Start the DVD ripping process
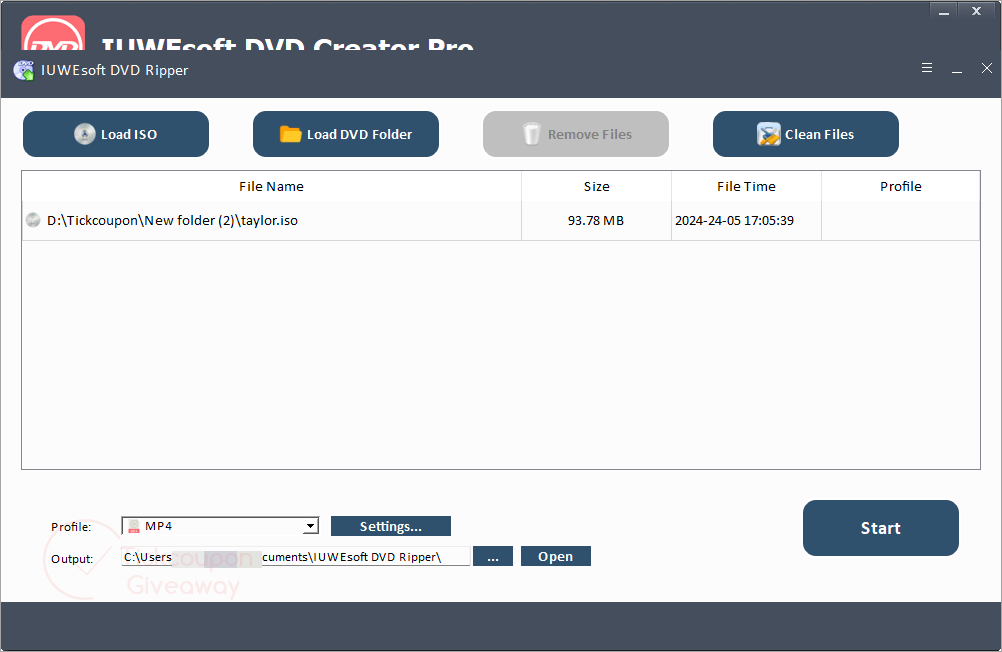This screenshot has width=1002, height=652. [881, 528]
